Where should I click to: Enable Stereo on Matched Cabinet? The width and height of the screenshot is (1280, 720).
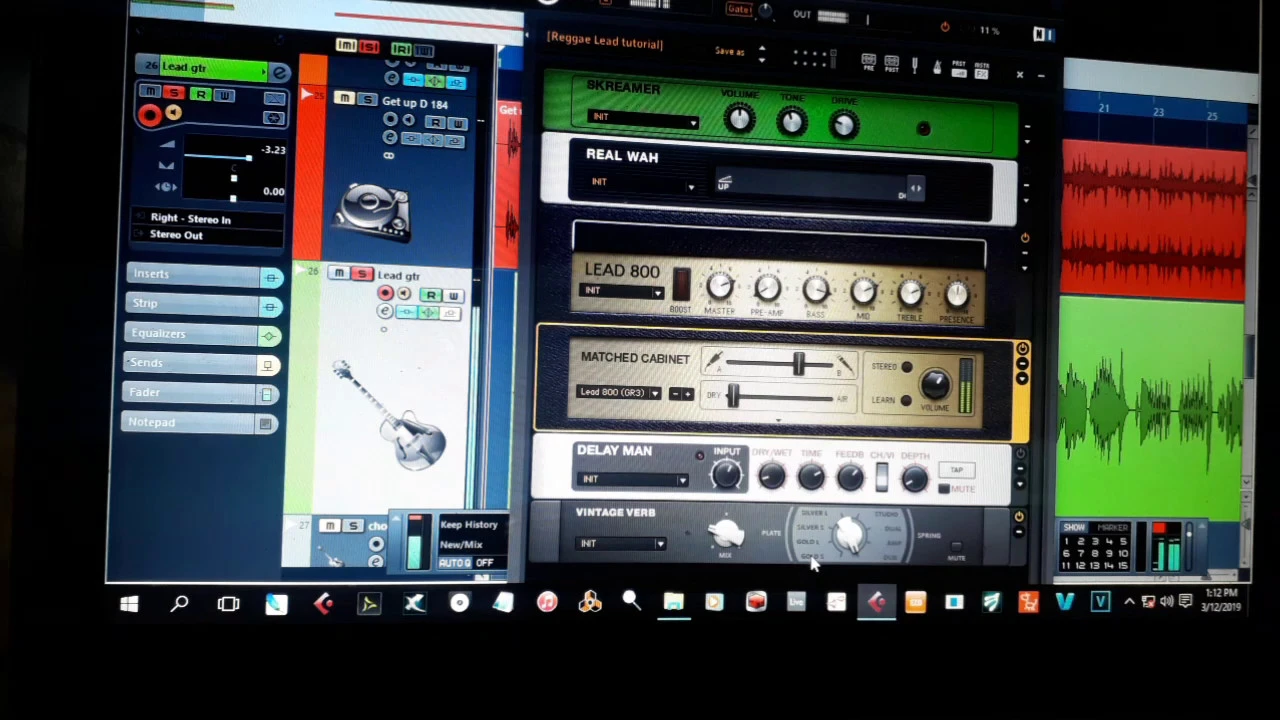click(x=906, y=367)
